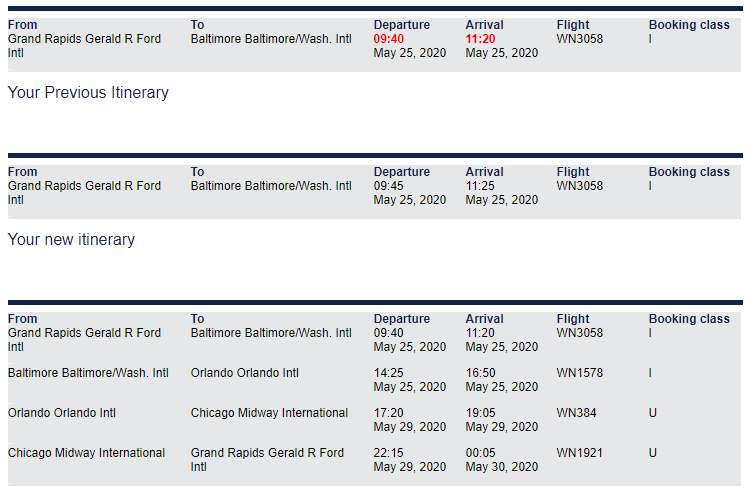Screen dimensions: 752x494
Task: Click 'Orlando Orlando Intl' in the To column
Action: click(x=245, y=373)
